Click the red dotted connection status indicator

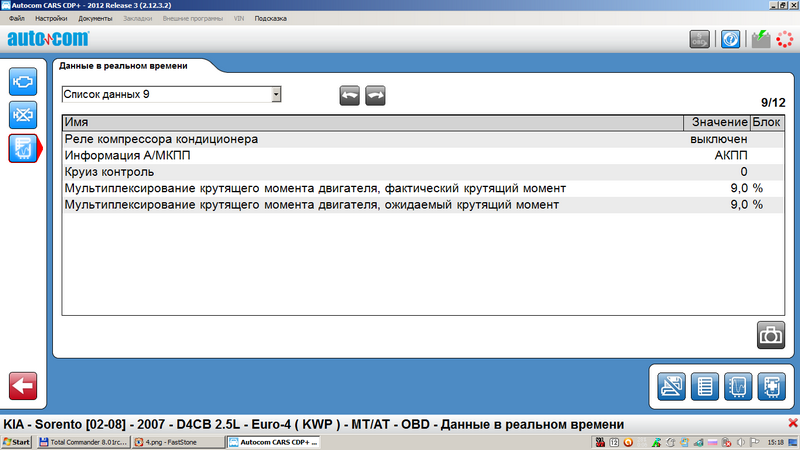[x=785, y=39]
